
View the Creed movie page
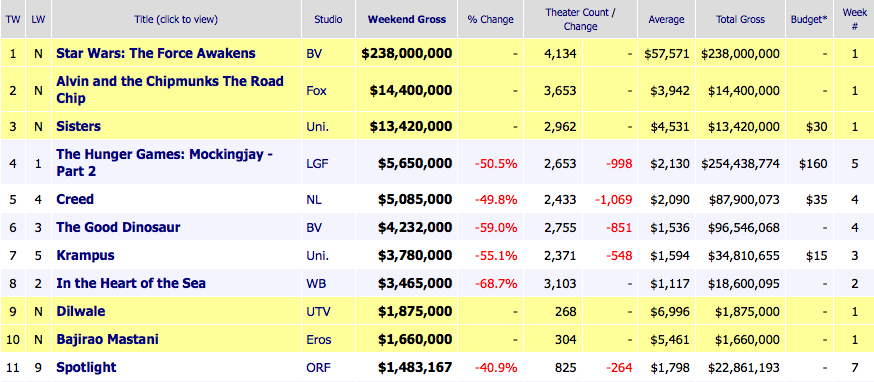75,200
